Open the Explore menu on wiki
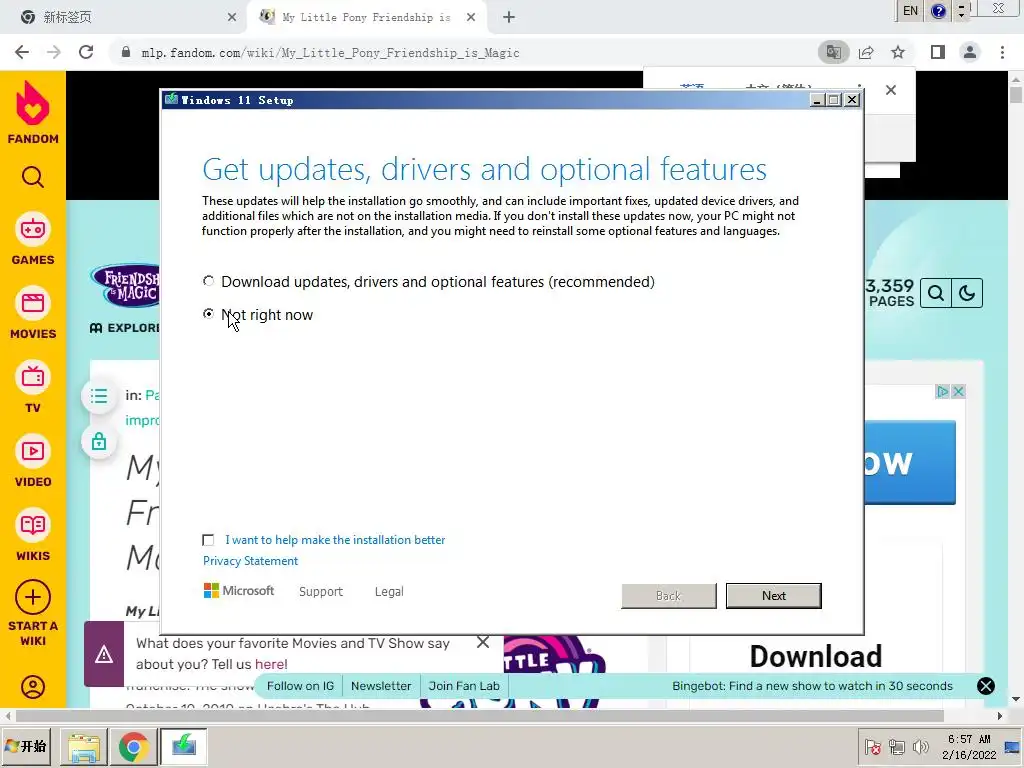The width and height of the screenshot is (1024, 768). click(x=124, y=328)
